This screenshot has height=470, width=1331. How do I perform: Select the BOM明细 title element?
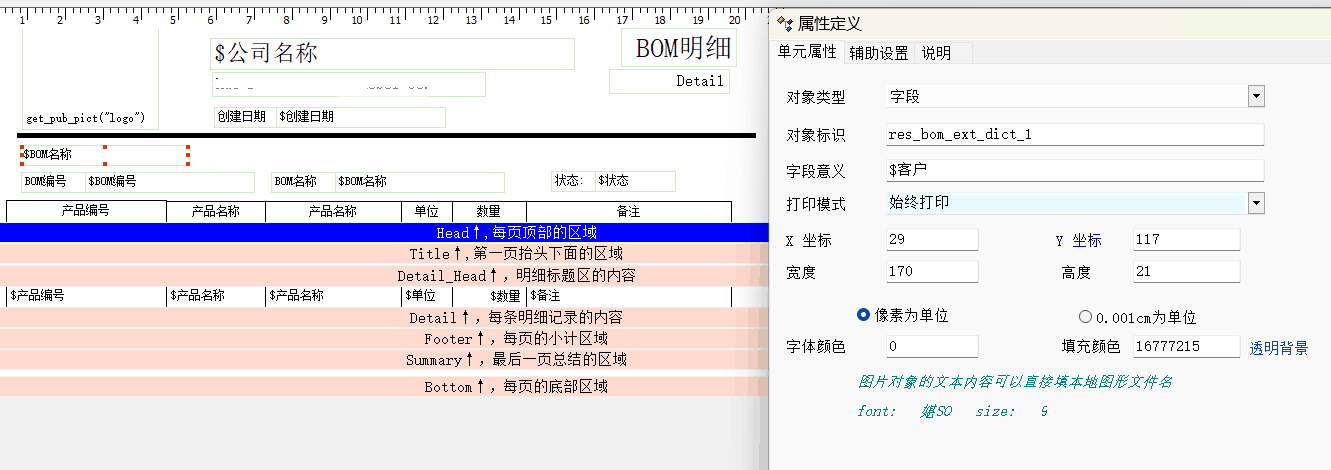click(683, 48)
